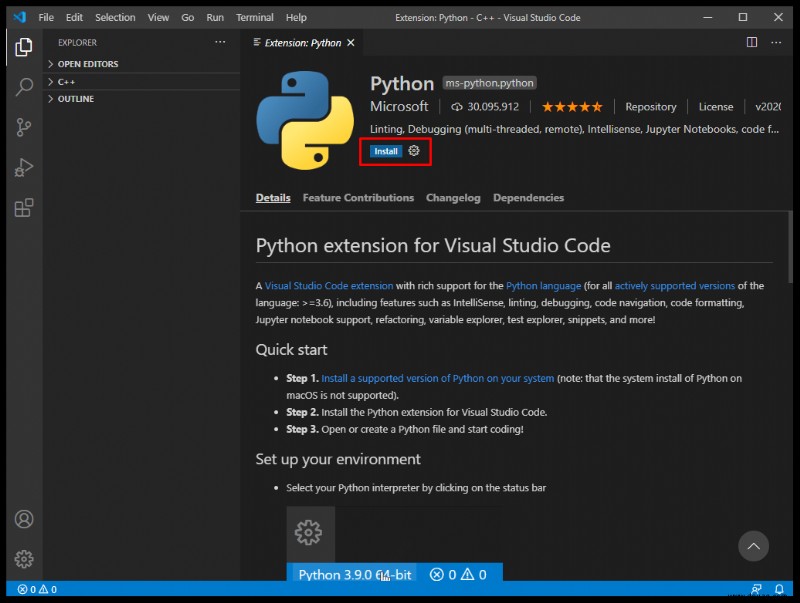Select the Extension: Python editor tab
Viewport: 800px width, 603px height.
302,42
